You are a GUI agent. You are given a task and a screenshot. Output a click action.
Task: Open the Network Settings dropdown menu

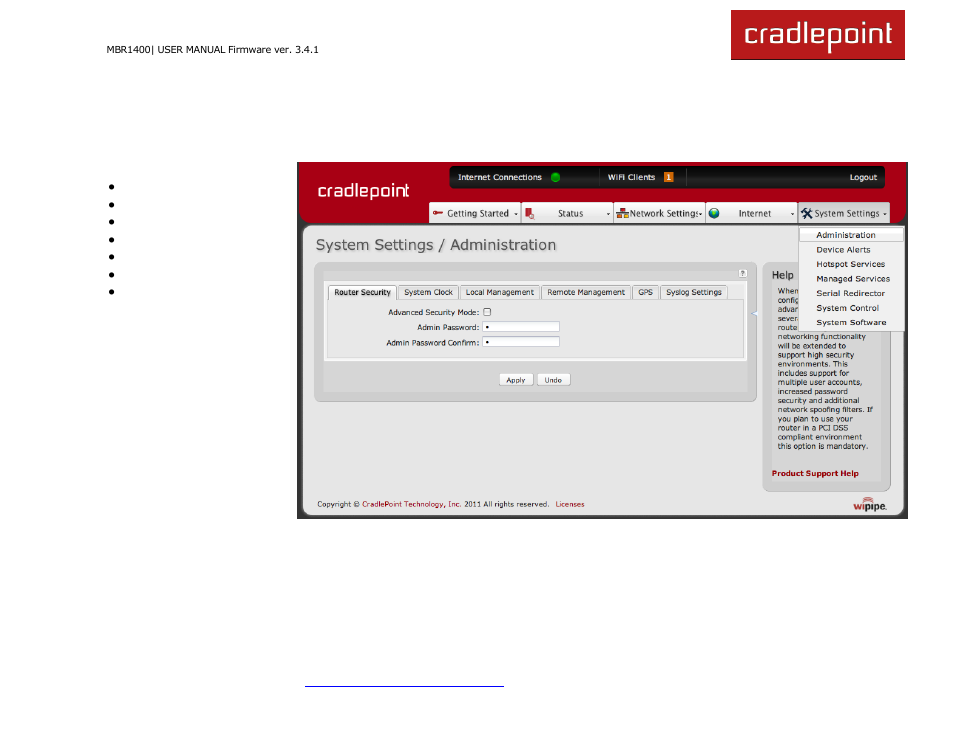tap(660, 213)
